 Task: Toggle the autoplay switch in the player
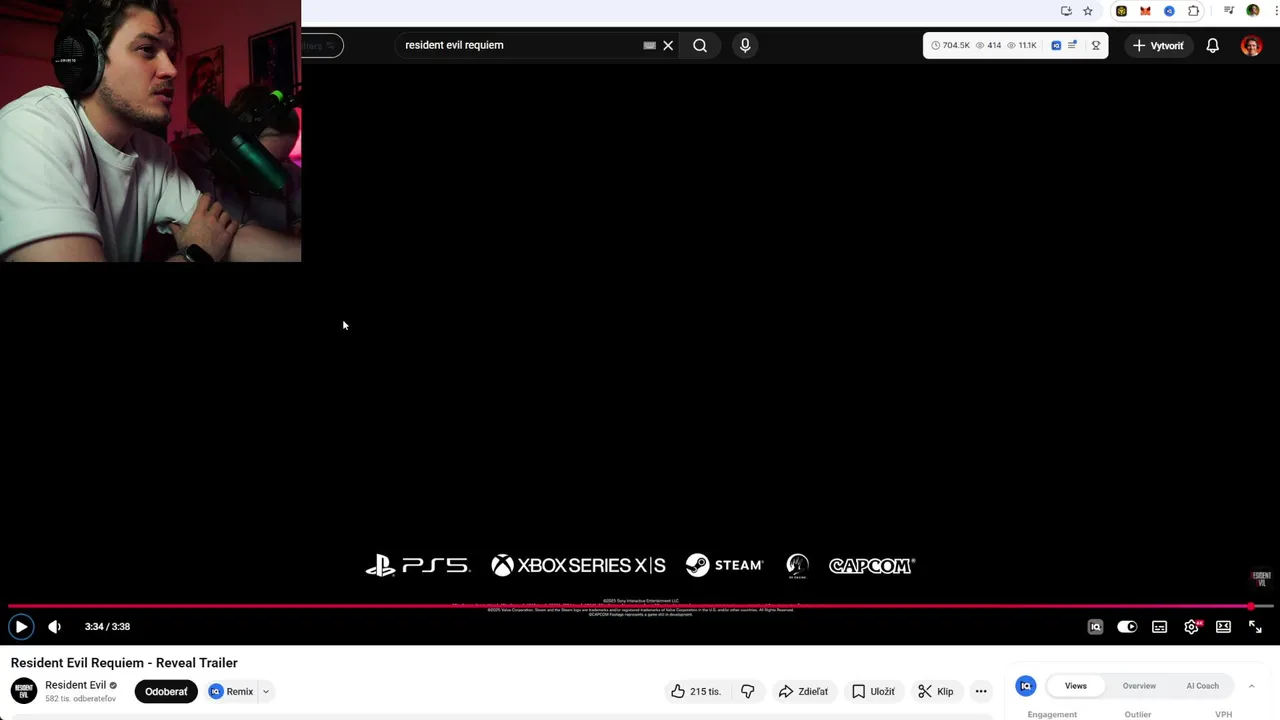tap(1127, 627)
